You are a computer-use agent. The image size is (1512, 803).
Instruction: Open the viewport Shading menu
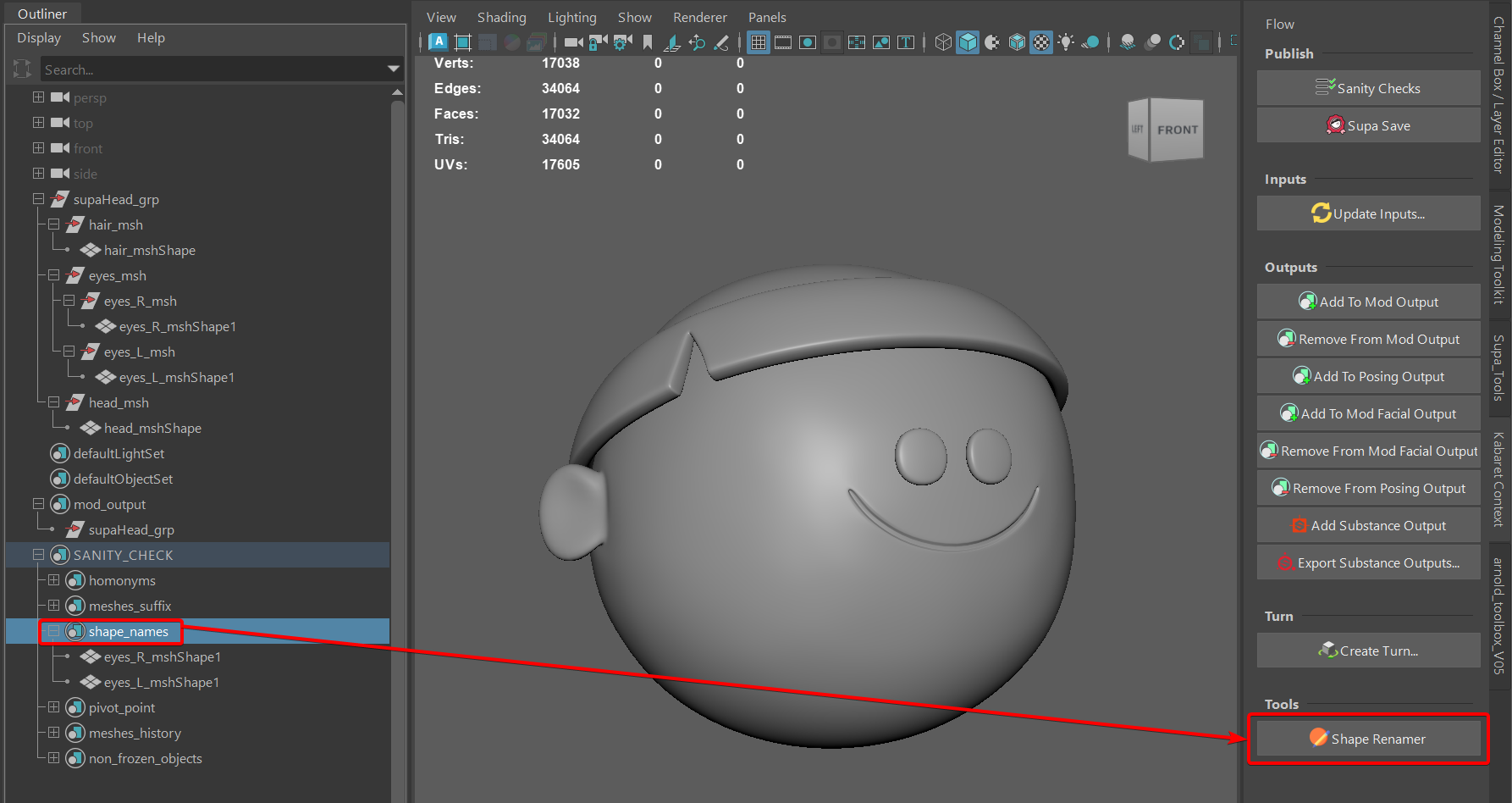click(501, 18)
